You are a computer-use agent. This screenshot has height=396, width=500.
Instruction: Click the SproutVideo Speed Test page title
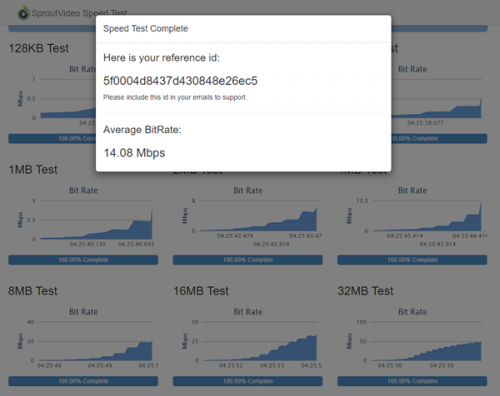79,13
